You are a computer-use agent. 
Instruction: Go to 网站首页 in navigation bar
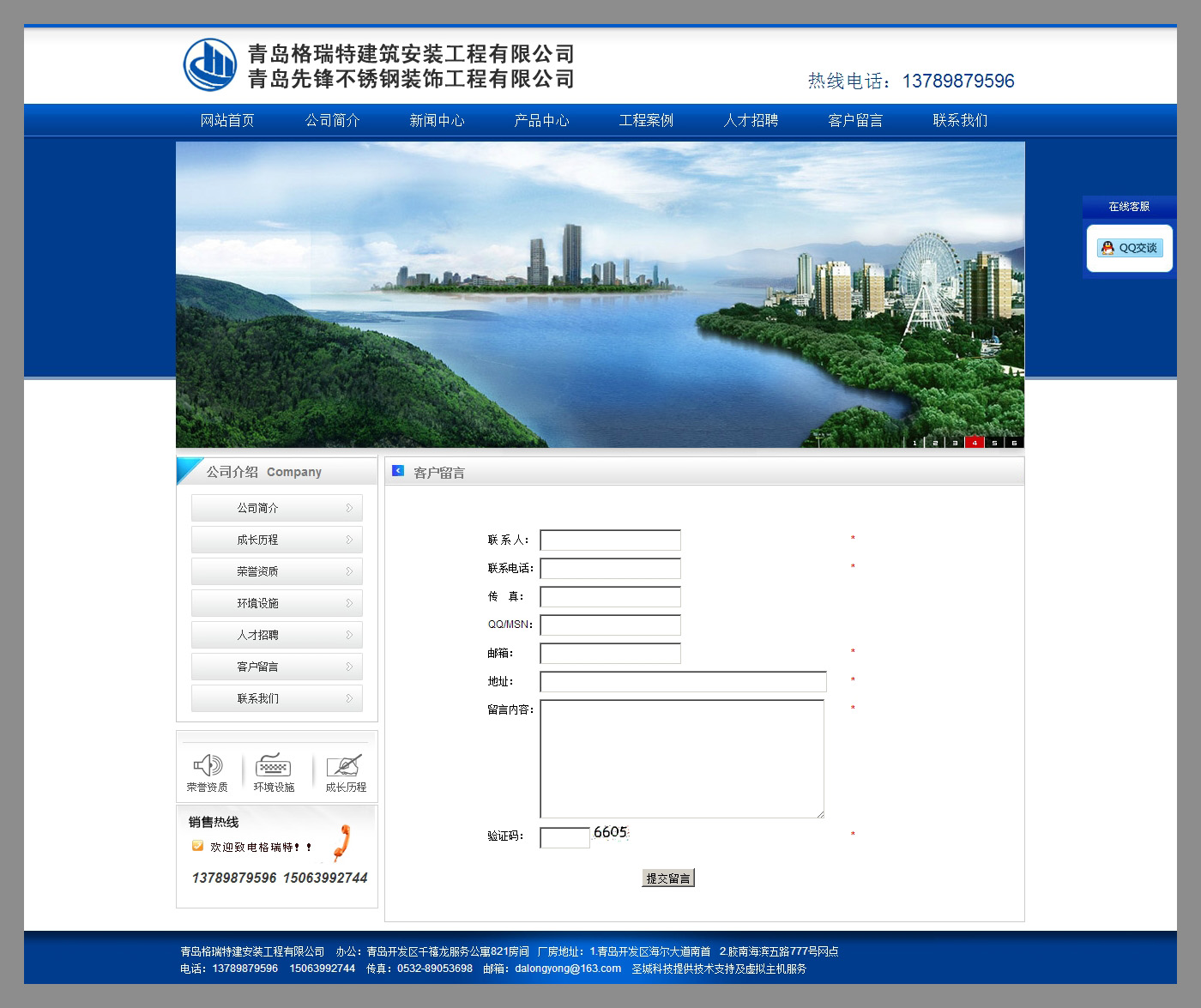pyautogui.click(x=227, y=120)
